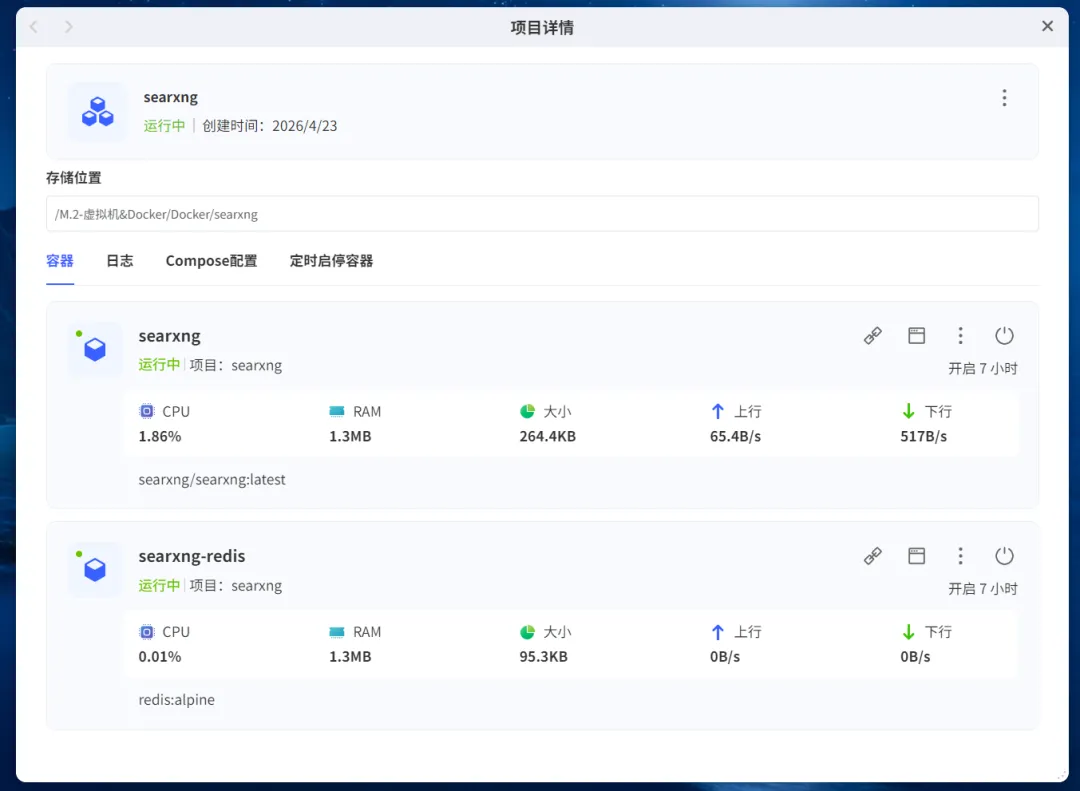This screenshot has height=791, width=1080.
Task: Click the RAM icon in searxng container
Action: (x=337, y=411)
